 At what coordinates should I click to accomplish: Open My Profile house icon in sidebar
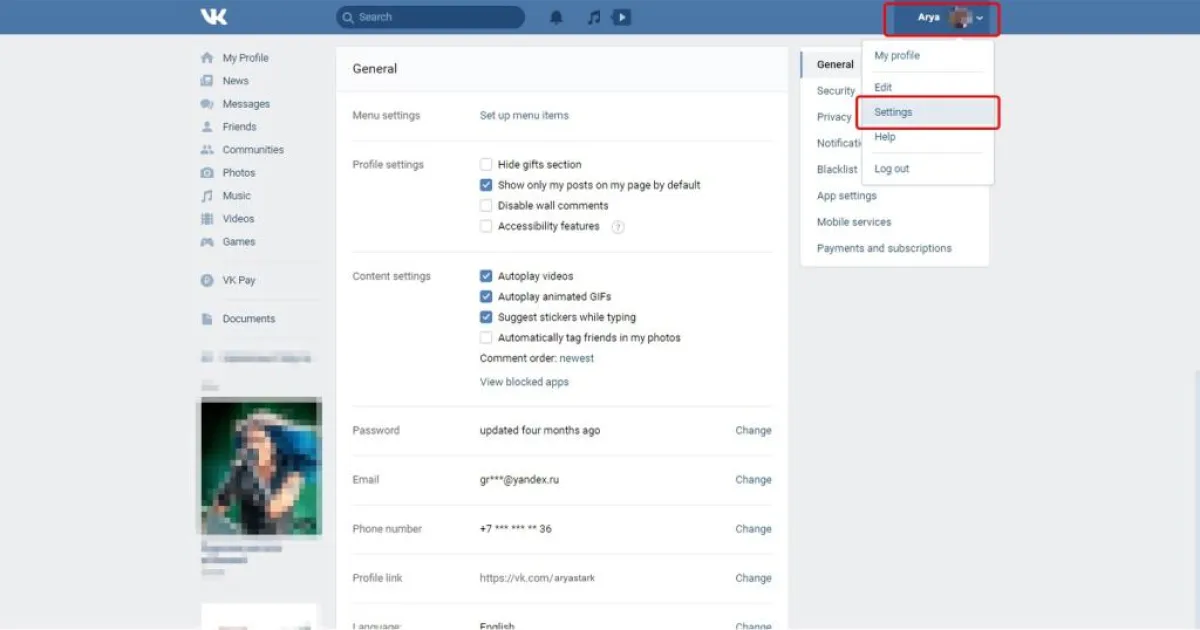(207, 58)
